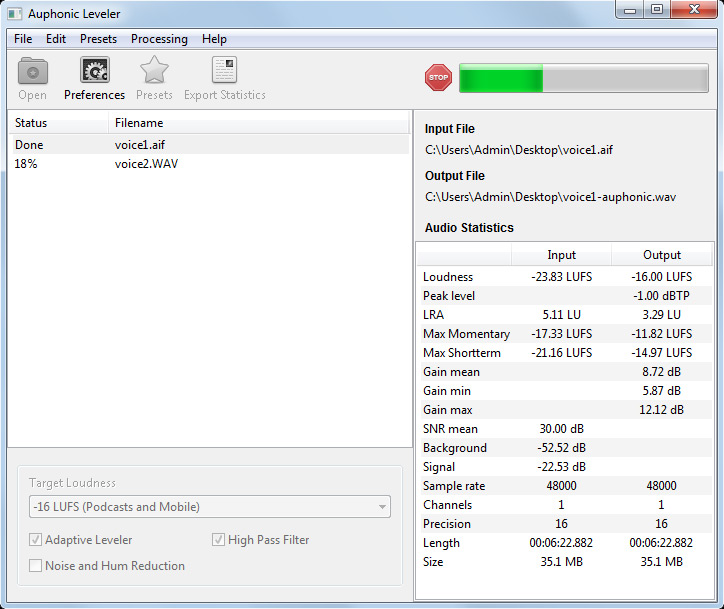Open the Preferences gear icon
The width and height of the screenshot is (724, 609).
click(x=94, y=72)
